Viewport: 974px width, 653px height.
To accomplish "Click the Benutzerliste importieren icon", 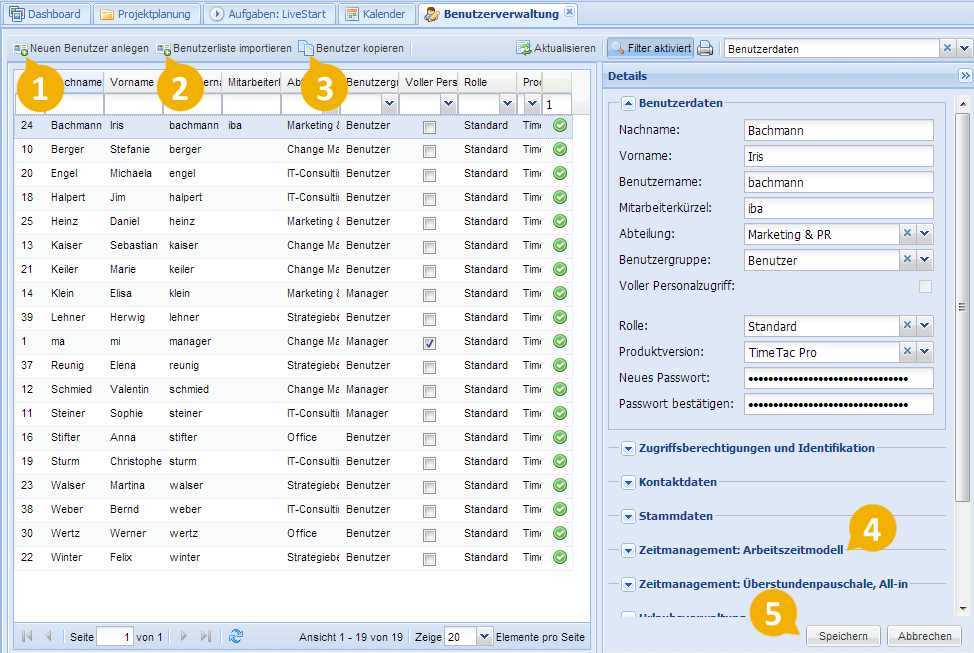I will coord(163,48).
